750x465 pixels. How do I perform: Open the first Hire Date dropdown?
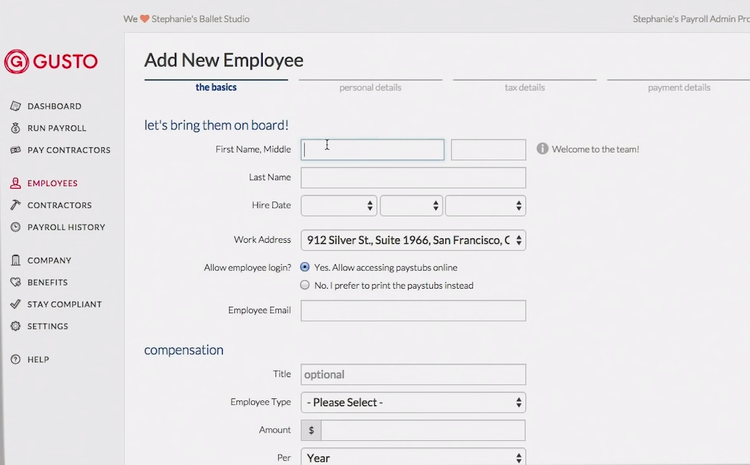pos(338,205)
